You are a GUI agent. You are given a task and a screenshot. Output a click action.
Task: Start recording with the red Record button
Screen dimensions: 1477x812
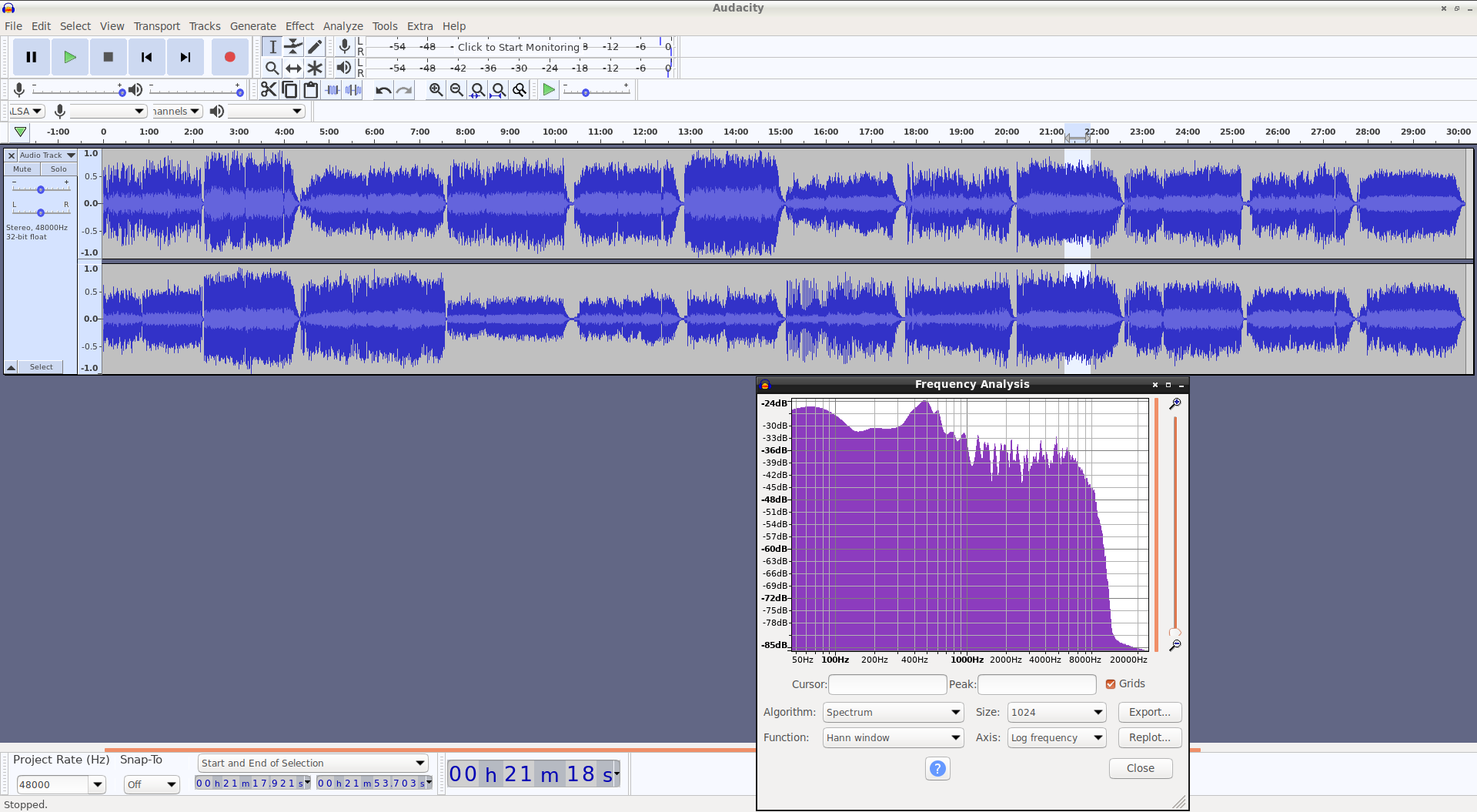(x=229, y=57)
